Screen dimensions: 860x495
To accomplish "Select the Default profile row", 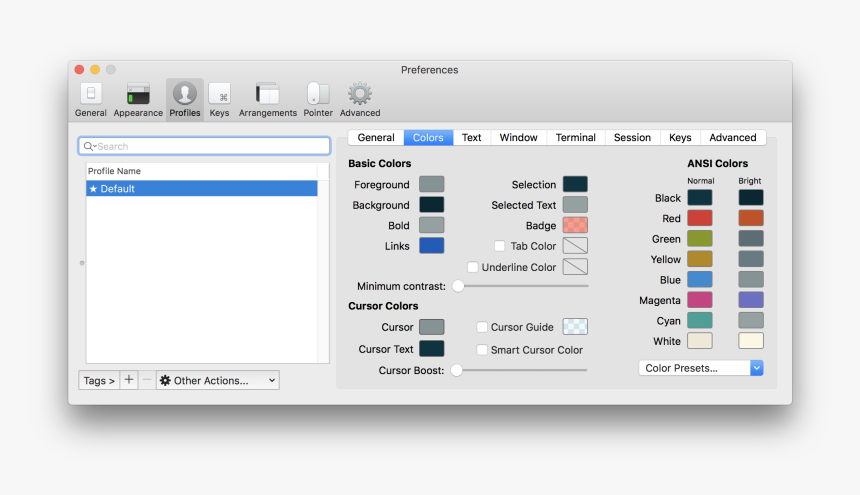I will (x=202, y=189).
